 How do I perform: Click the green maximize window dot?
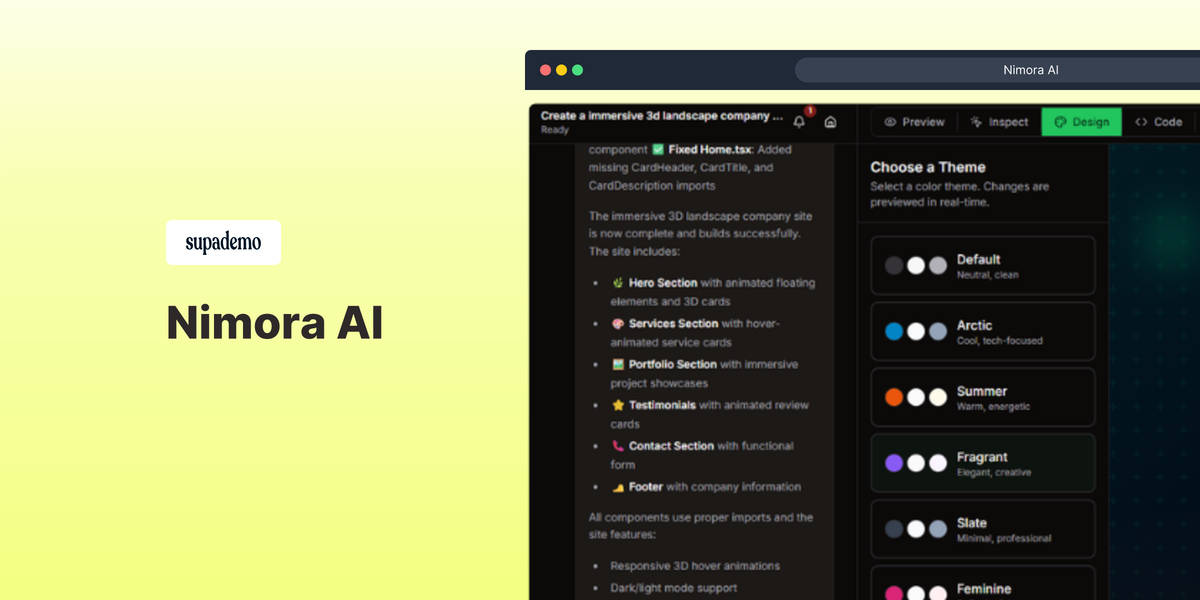(x=577, y=70)
